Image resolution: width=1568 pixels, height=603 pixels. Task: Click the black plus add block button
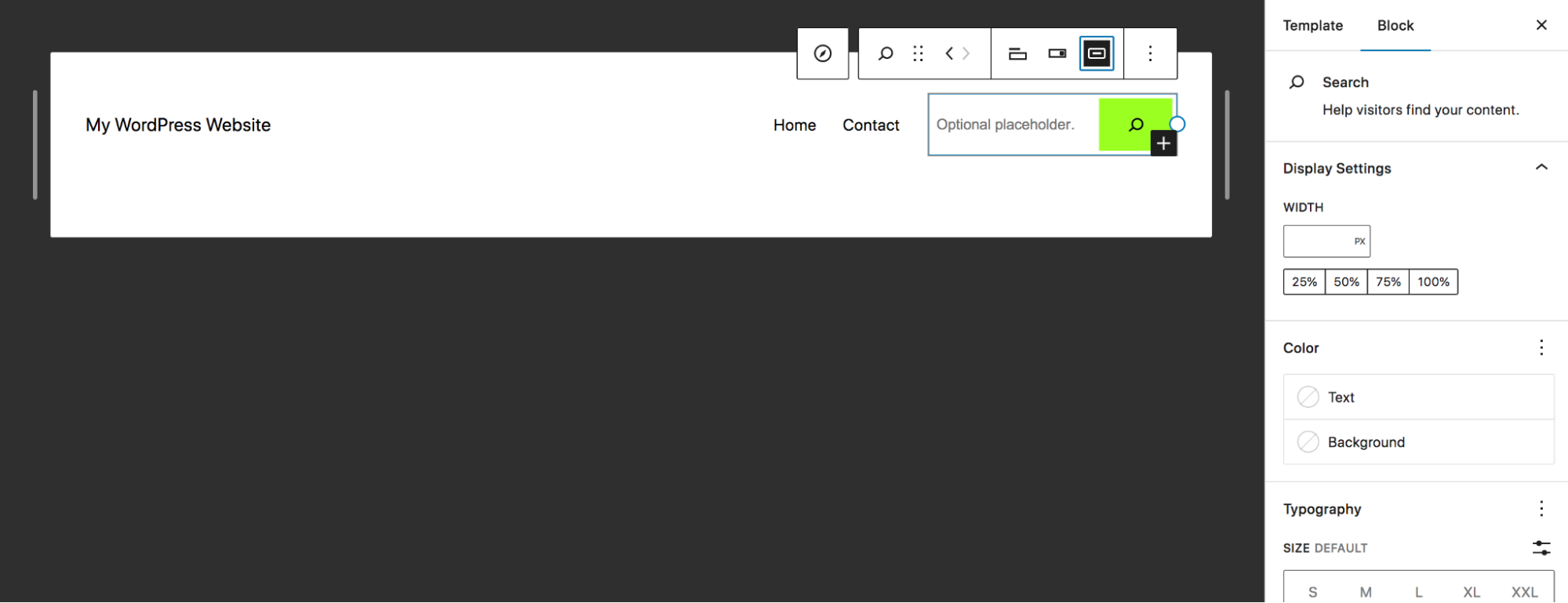[x=1163, y=143]
